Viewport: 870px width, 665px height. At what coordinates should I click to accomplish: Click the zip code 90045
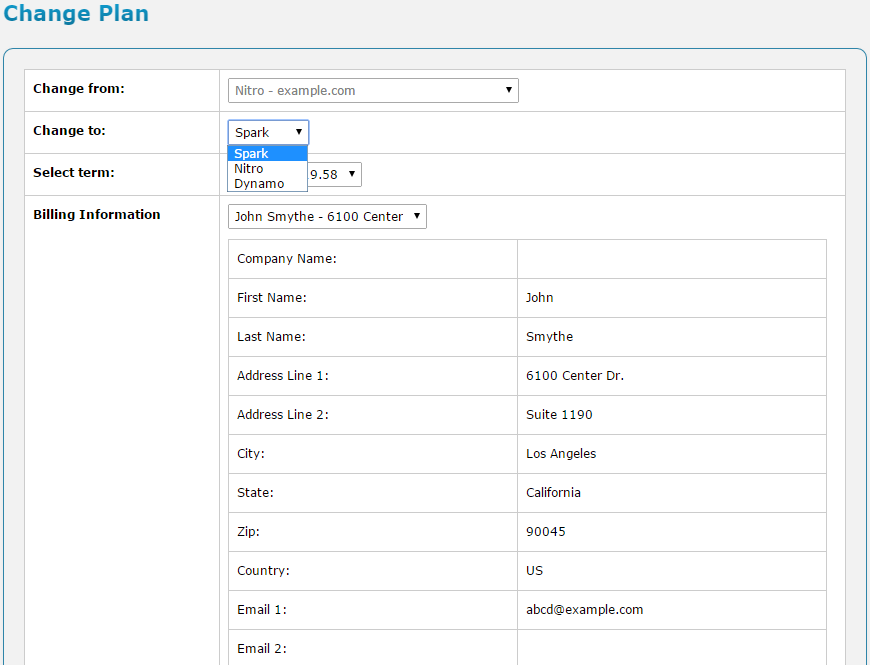click(545, 532)
